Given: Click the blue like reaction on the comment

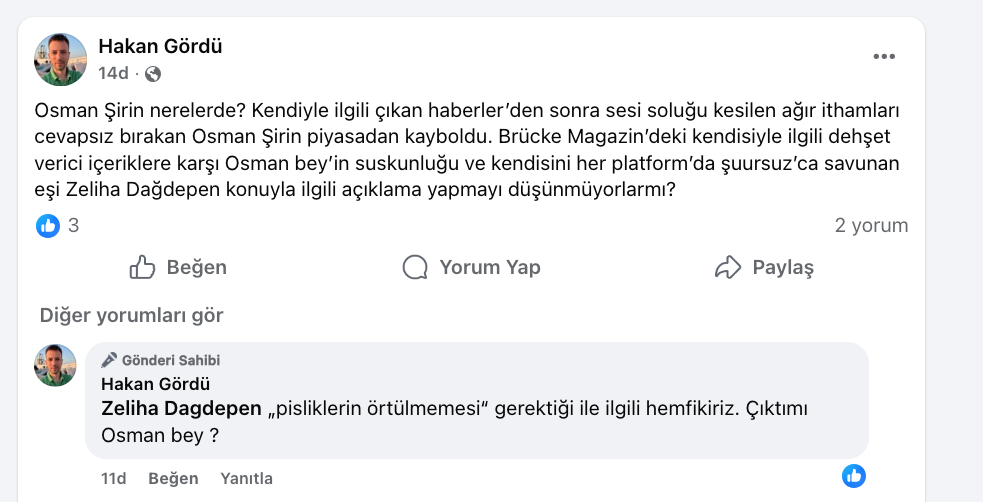Looking at the screenshot, I should click(853, 476).
